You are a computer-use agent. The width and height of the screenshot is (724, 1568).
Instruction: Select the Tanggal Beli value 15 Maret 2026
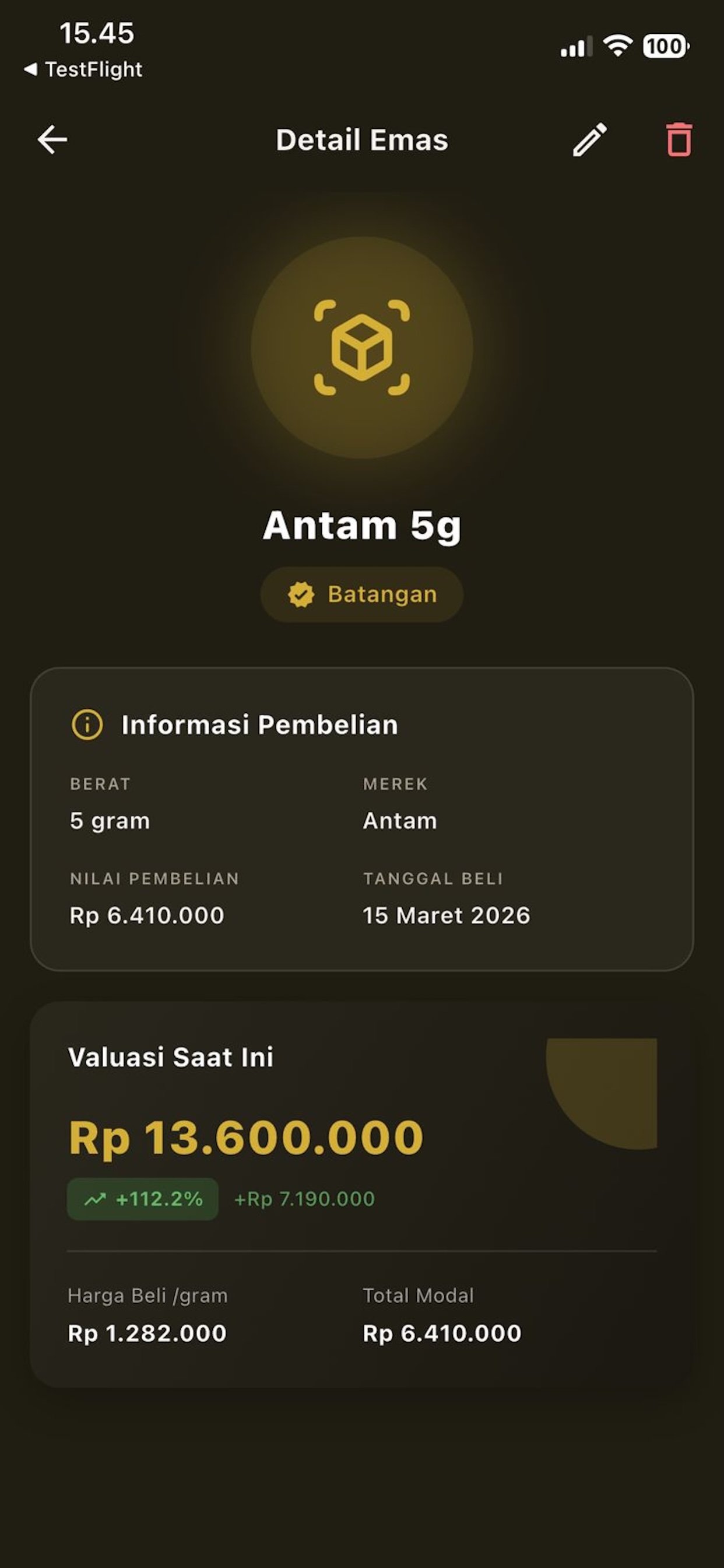tap(447, 915)
